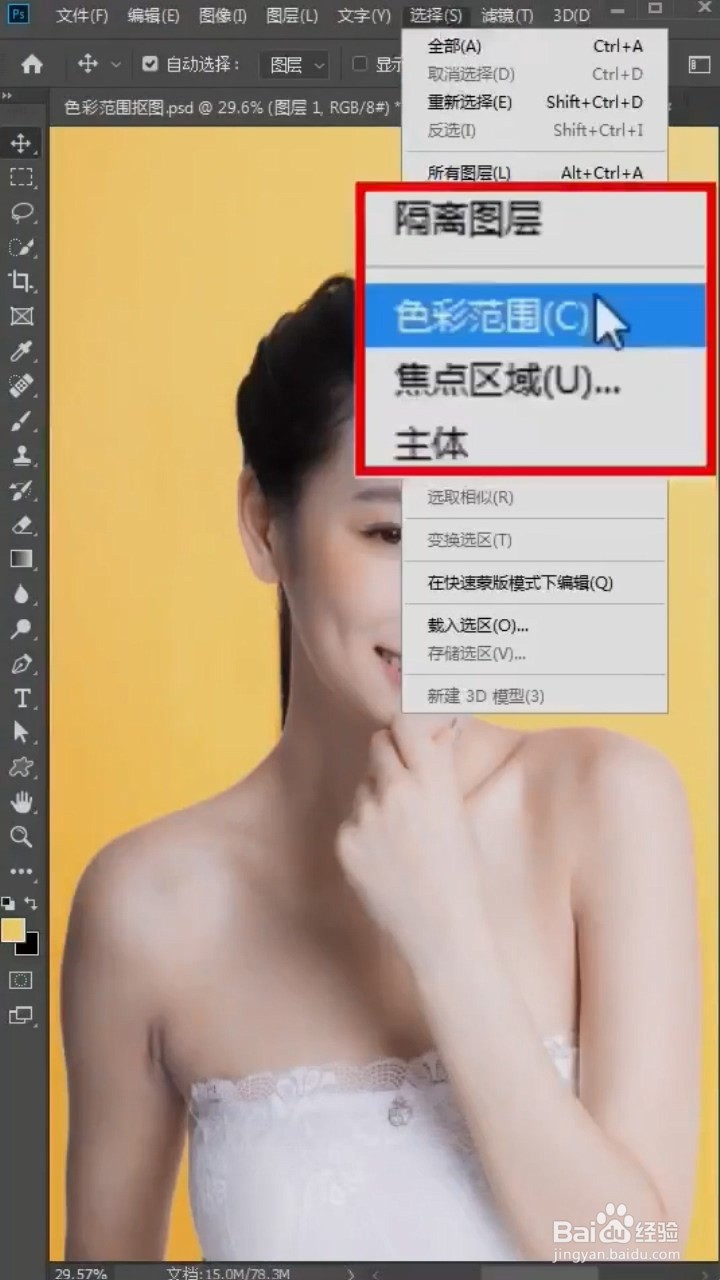720x1280 pixels.
Task: Choose 全部(A) from Select menu
Action: [535, 46]
